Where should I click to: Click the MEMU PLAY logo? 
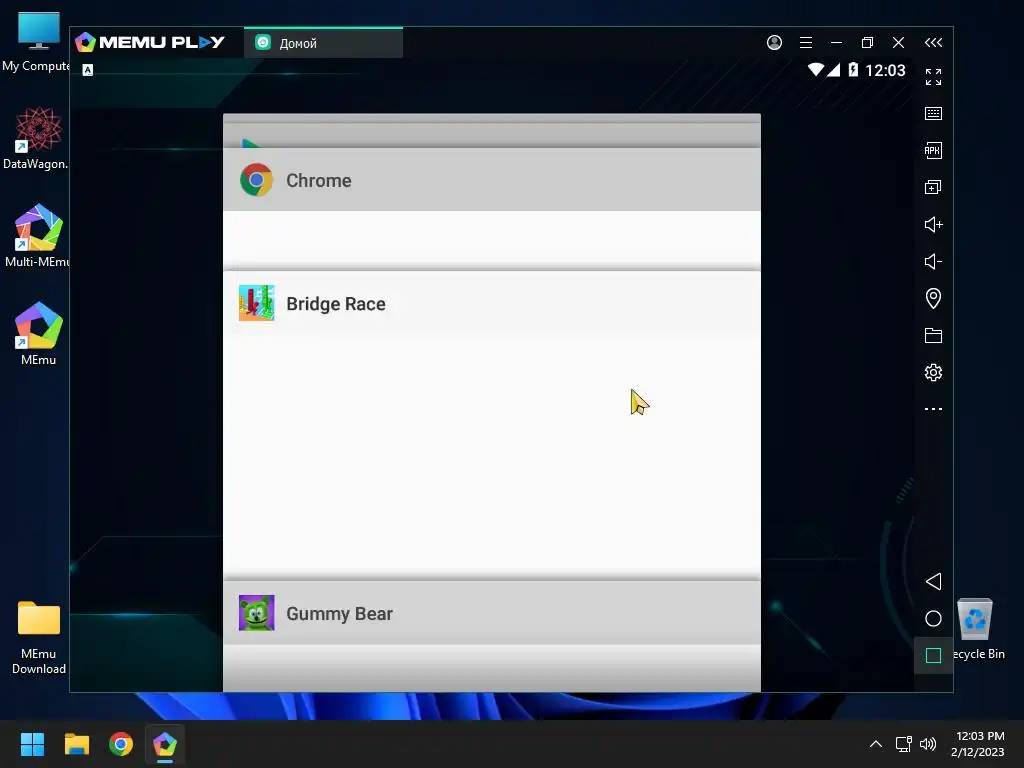tap(150, 42)
